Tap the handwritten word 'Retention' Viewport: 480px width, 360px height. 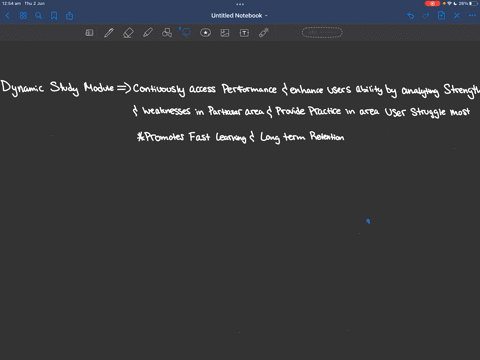tap(327, 136)
